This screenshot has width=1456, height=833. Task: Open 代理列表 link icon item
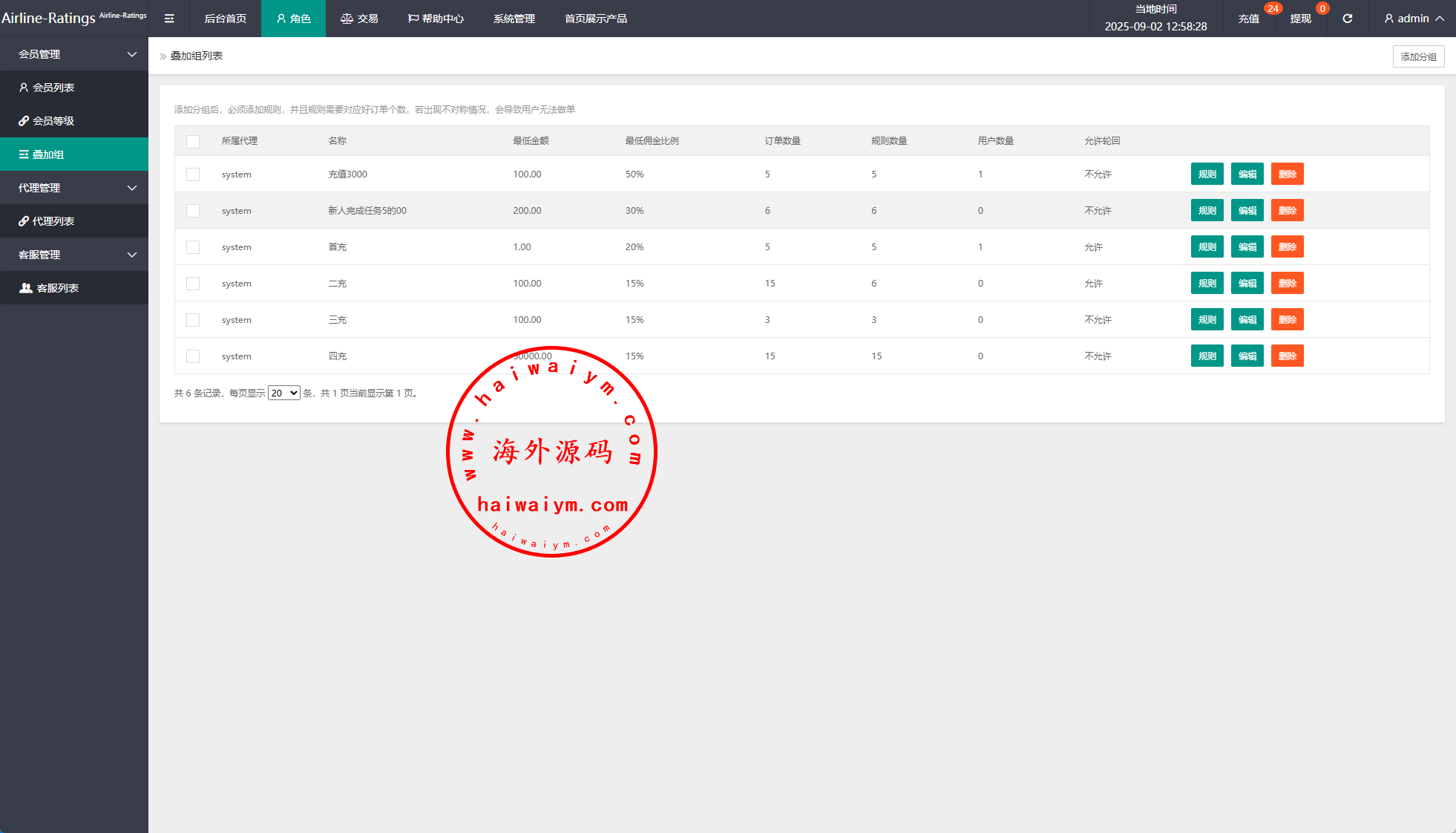click(x=24, y=221)
